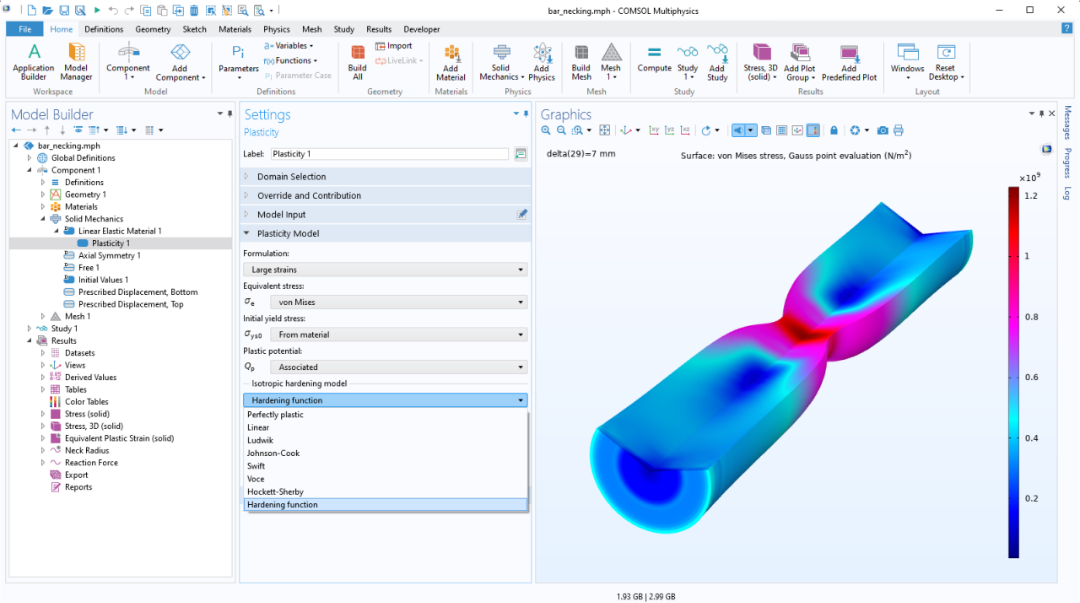The image size is (1080, 603).
Task: Select Ludwik from the hardening list
Action: [x=386, y=440]
